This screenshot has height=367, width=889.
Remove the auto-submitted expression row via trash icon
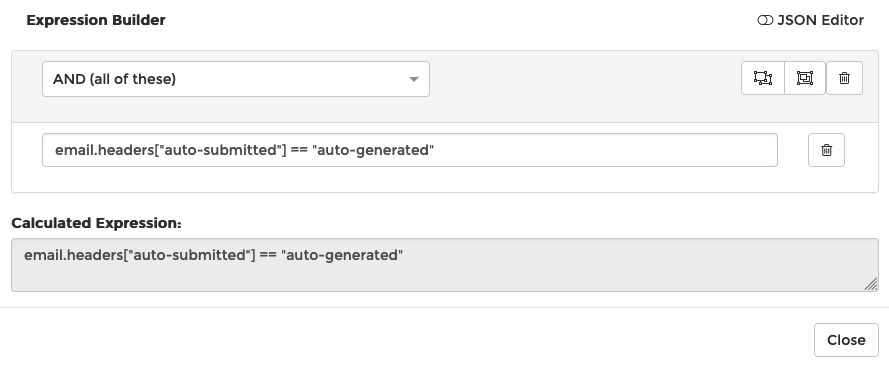pyautogui.click(x=826, y=150)
